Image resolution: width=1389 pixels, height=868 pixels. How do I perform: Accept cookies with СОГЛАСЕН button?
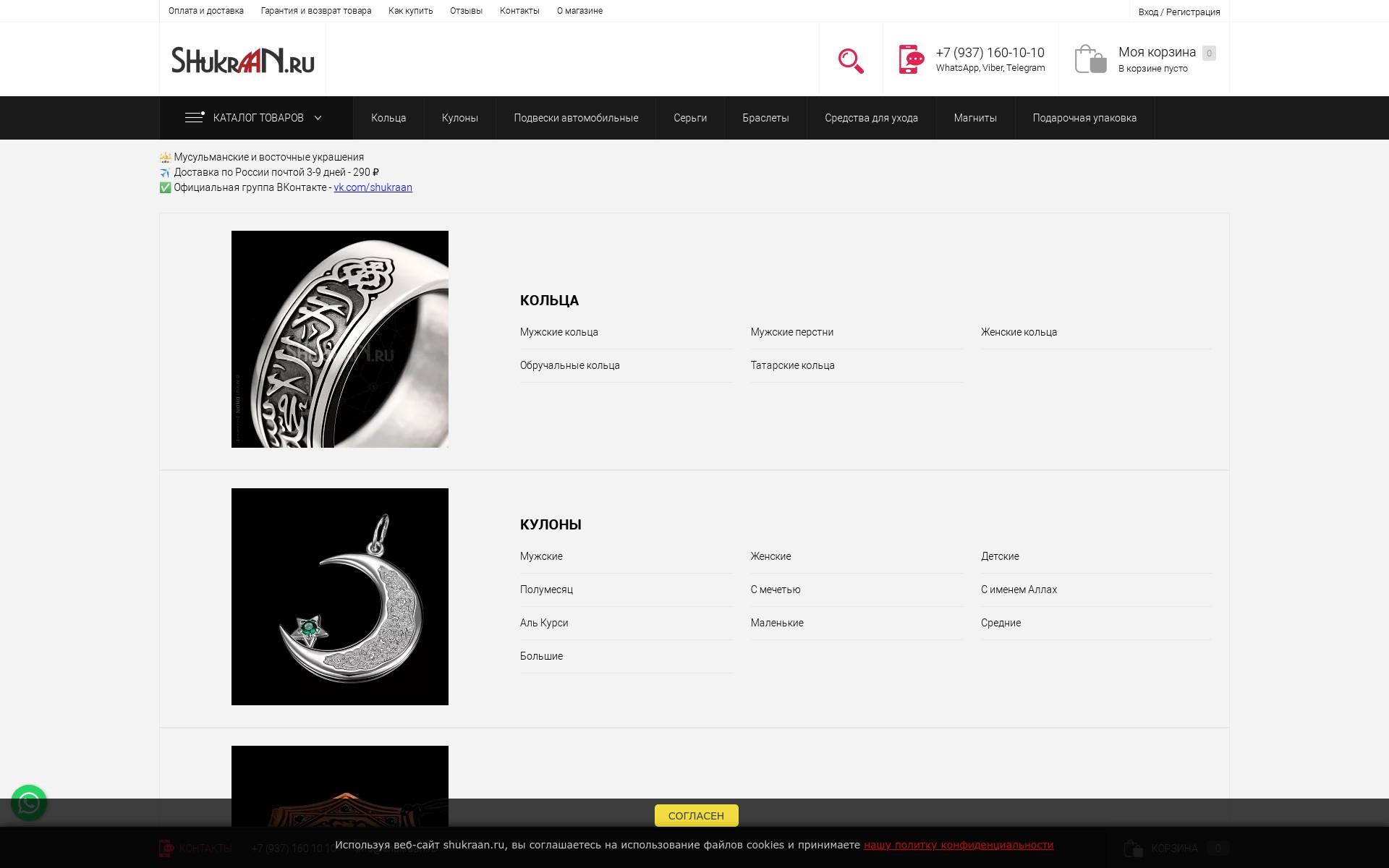(696, 815)
